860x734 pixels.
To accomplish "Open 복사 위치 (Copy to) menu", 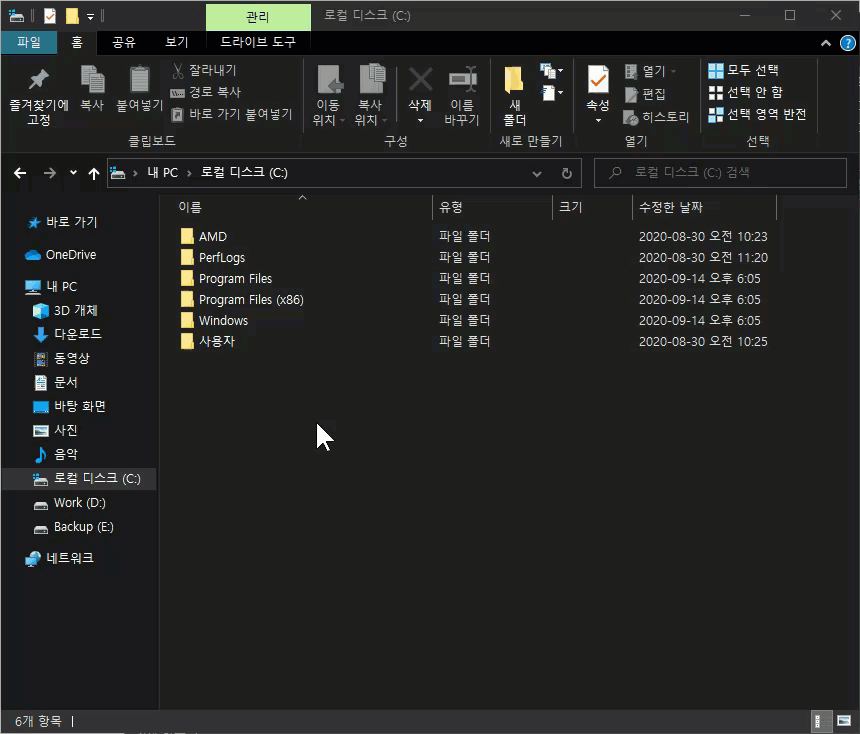I will [x=371, y=95].
